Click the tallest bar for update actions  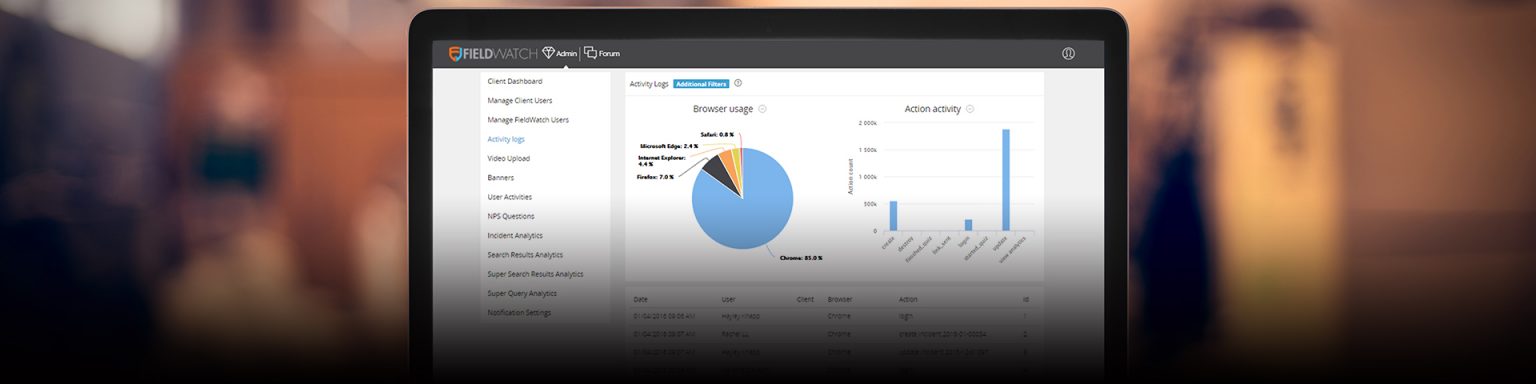click(x=1006, y=180)
